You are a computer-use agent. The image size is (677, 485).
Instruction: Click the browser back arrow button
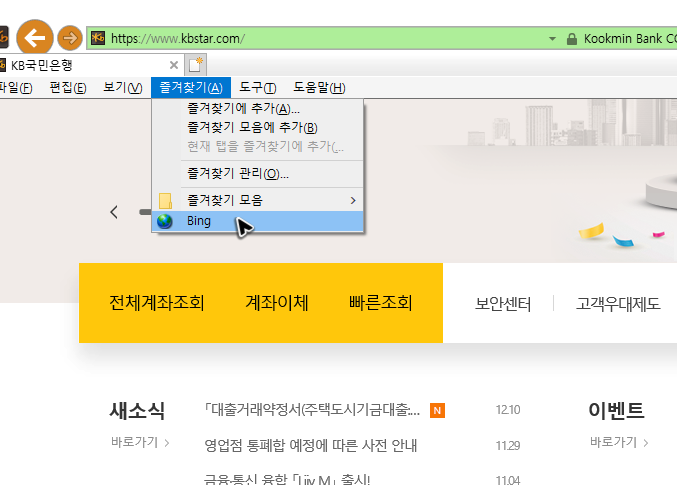pyautogui.click(x=35, y=38)
